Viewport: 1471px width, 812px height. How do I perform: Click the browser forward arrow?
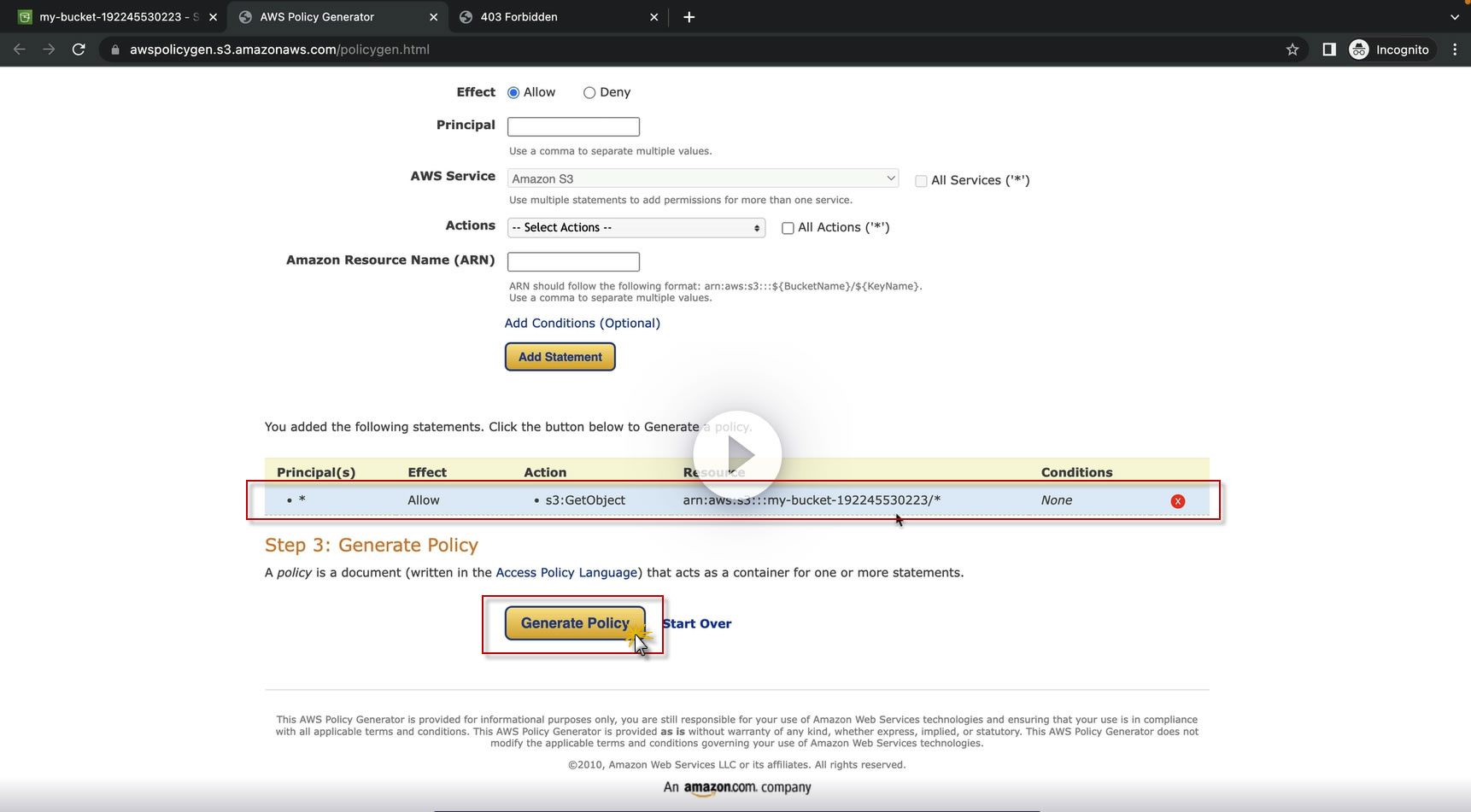pos(49,50)
